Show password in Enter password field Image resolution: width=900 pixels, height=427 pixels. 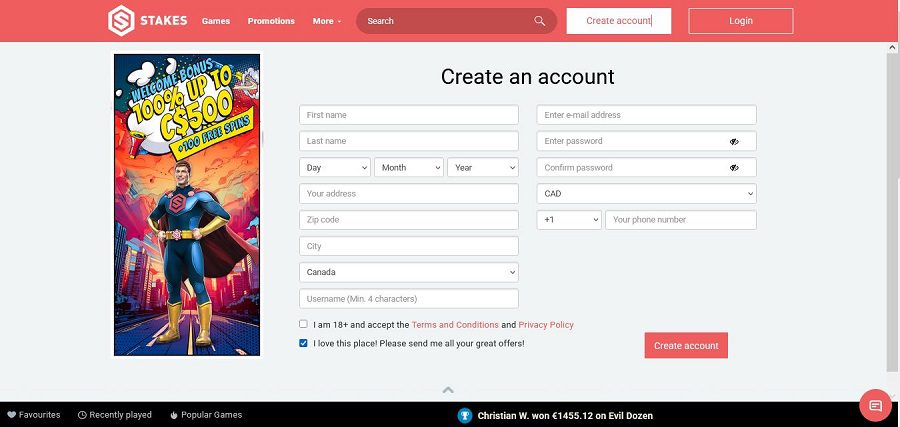[x=734, y=141]
